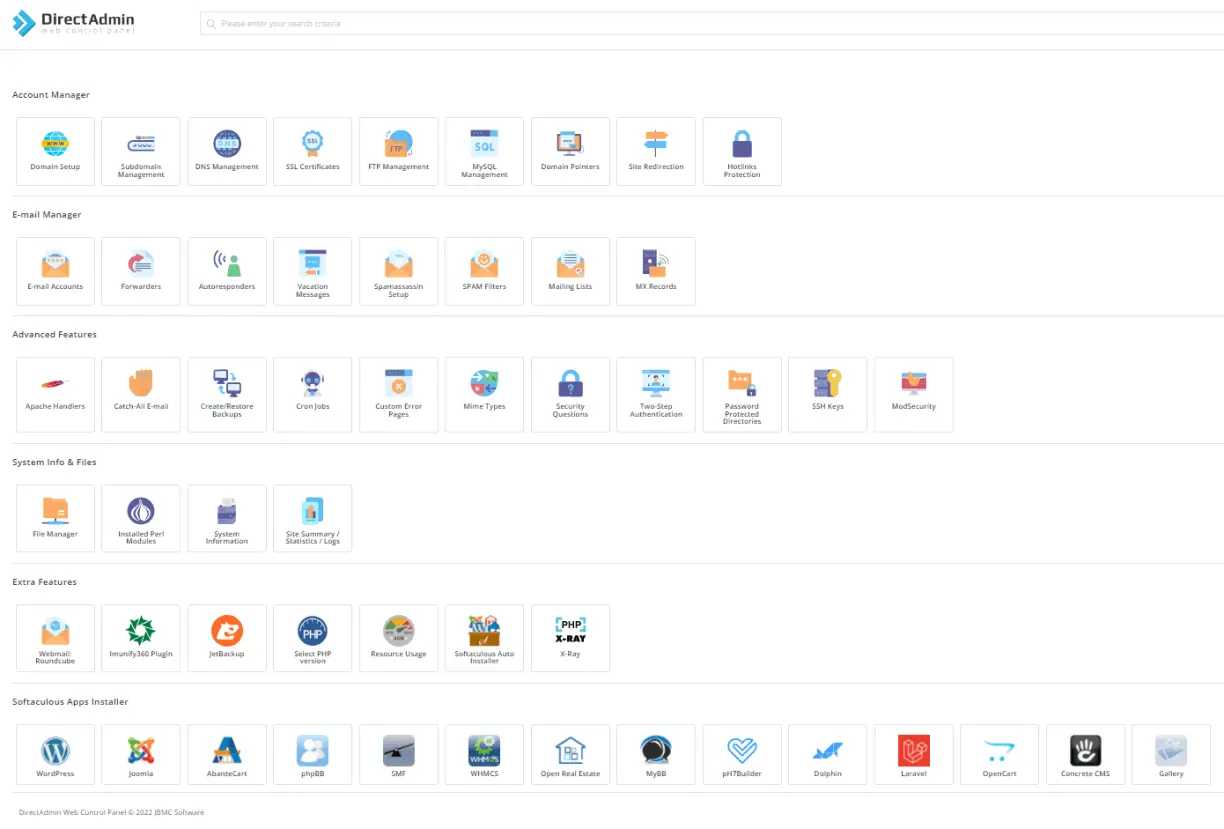Screen dimensions: 1224x829
Task: Open JetBackup
Action: (227, 638)
